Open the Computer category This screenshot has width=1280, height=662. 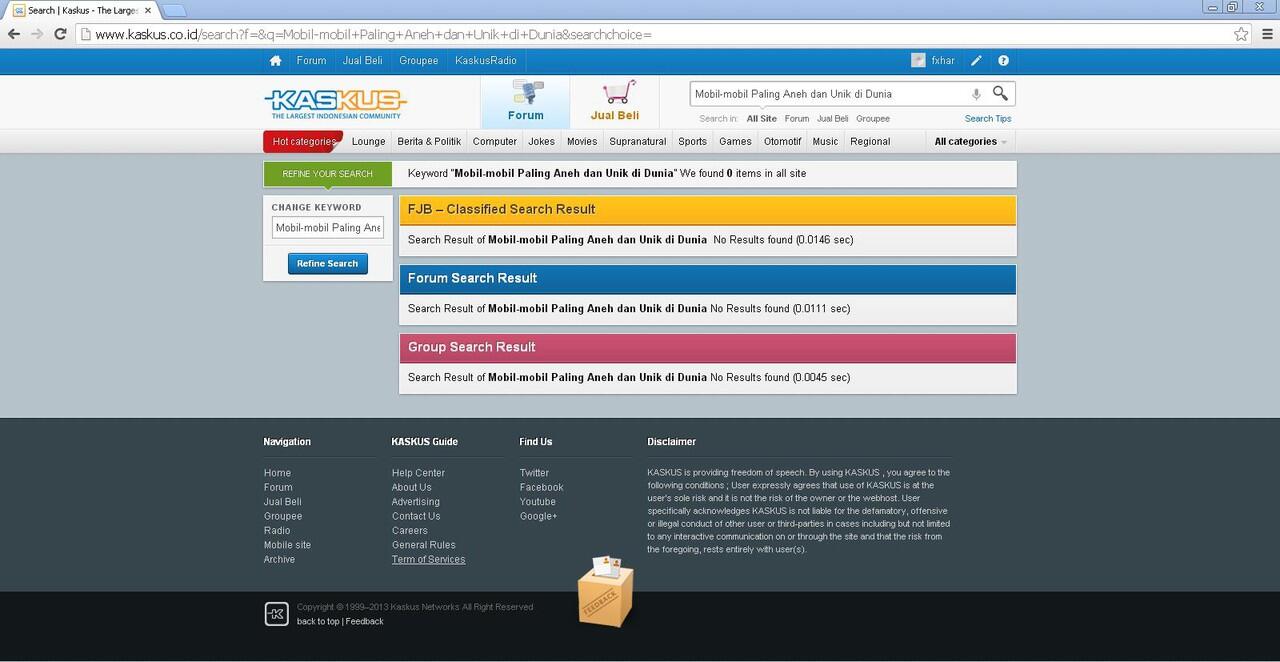coord(495,141)
